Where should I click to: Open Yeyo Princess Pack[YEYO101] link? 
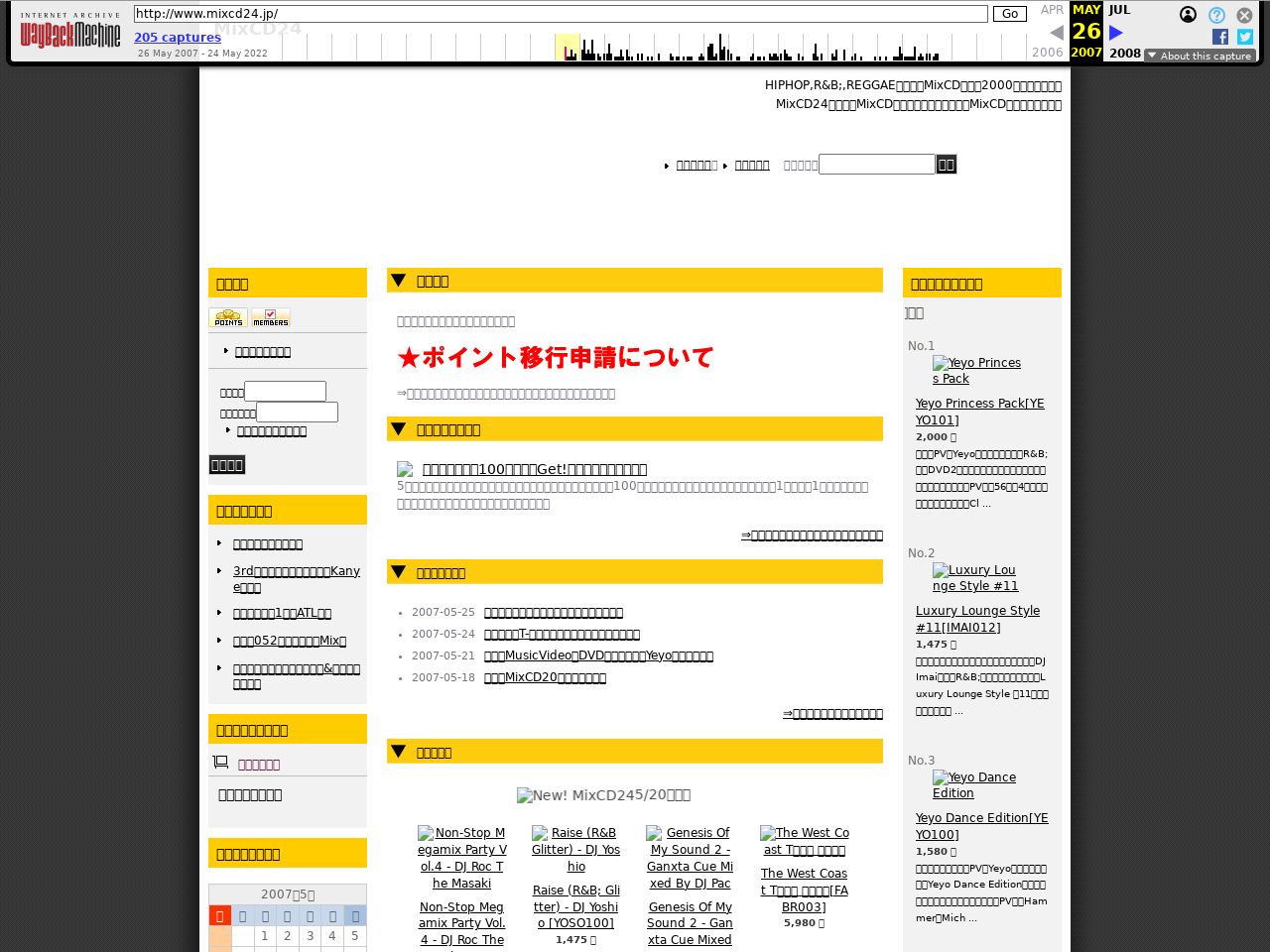coord(980,412)
